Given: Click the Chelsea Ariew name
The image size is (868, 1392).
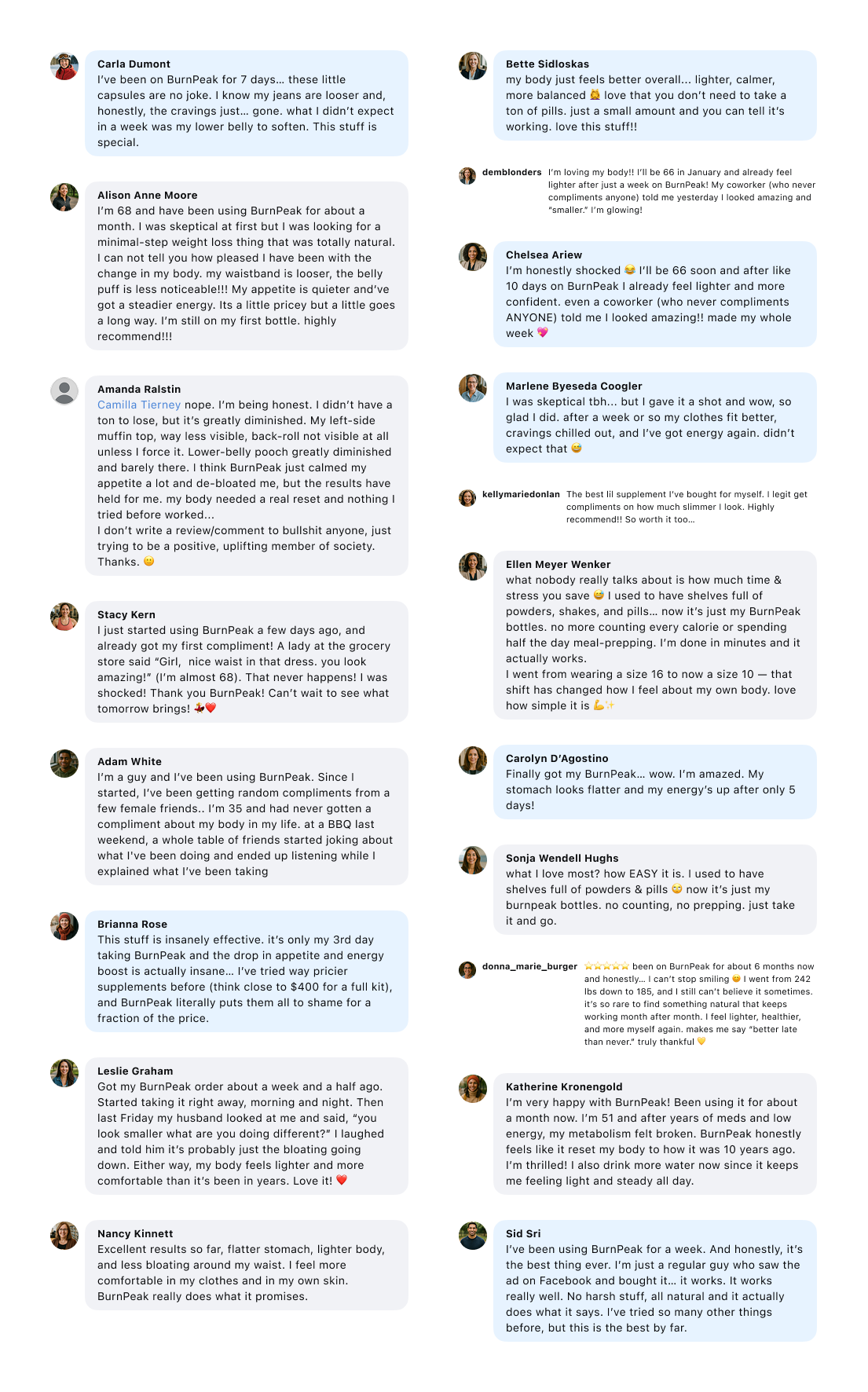Looking at the screenshot, I should pos(544,255).
